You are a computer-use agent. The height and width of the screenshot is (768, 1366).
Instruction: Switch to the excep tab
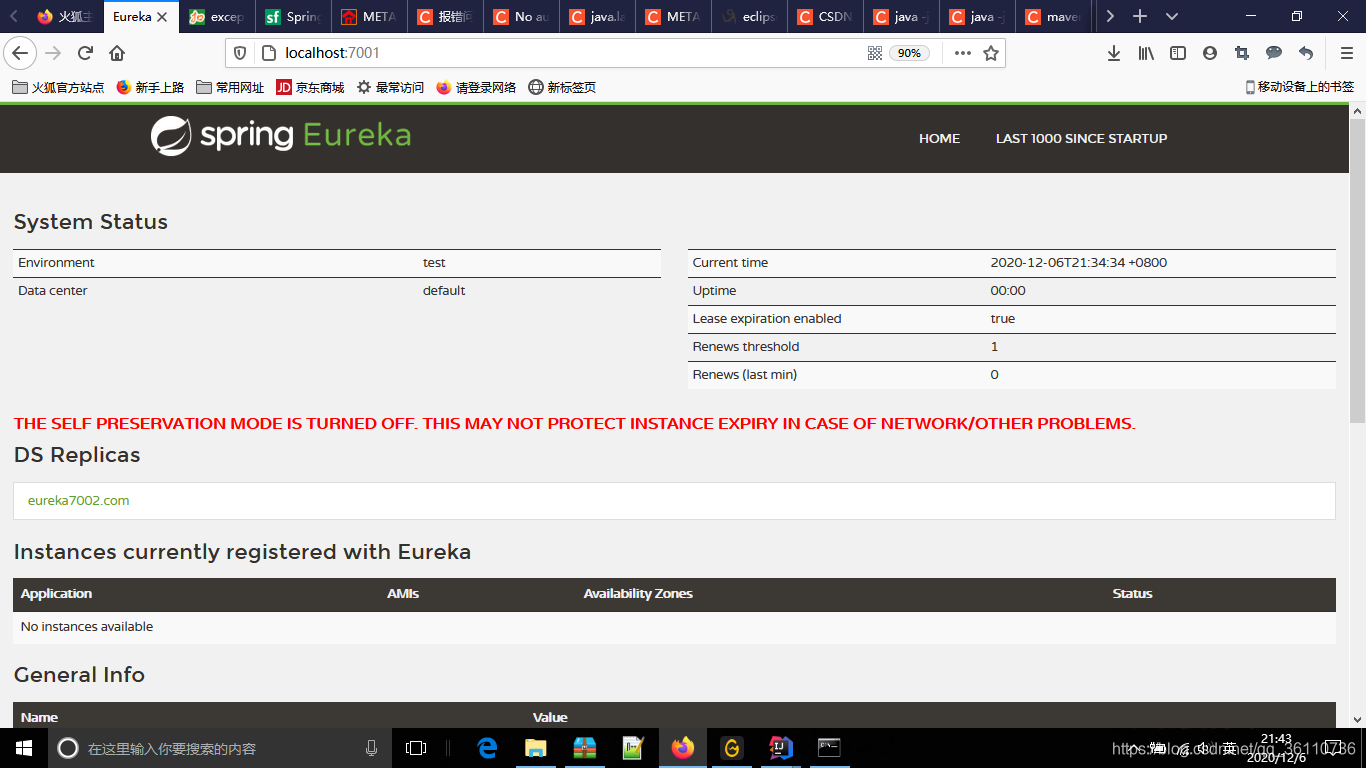pos(217,17)
